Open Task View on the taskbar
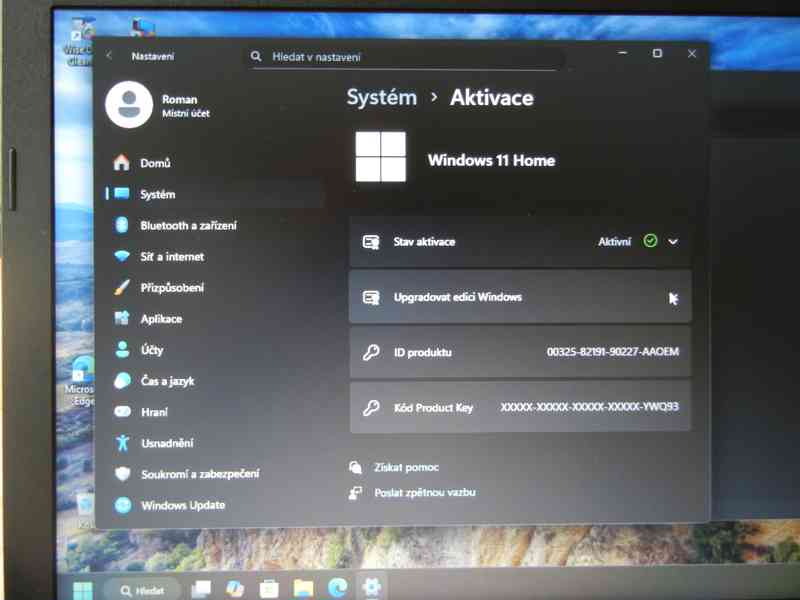 tap(201, 589)
